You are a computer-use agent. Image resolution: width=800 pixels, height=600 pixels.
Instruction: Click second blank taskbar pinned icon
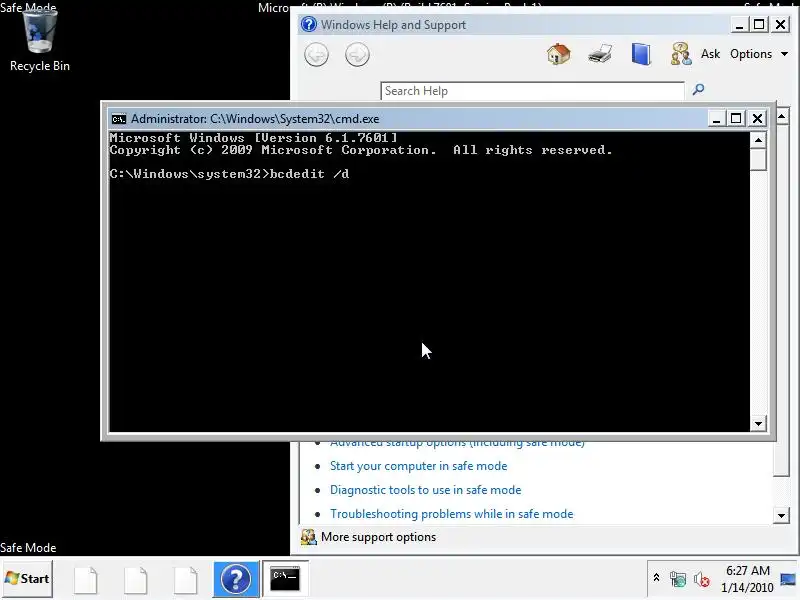136,580
